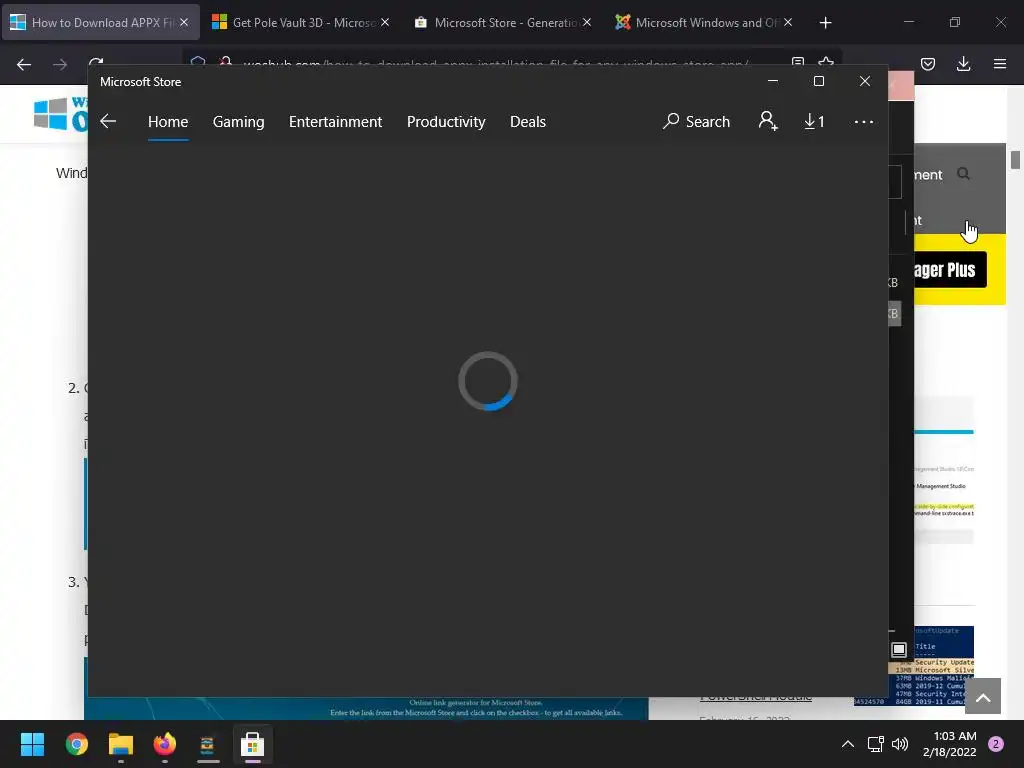Close the Microsoft Store window
The height and width of the screenshot is (768, 1024).
tap(865, 81)
